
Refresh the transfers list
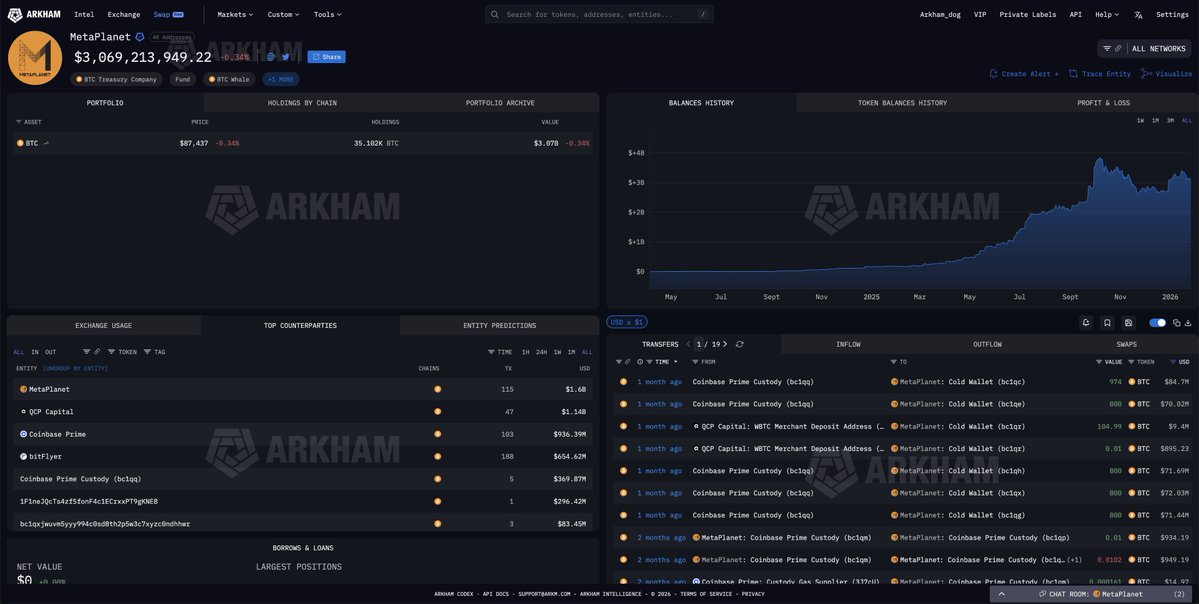[x=739, y=344]
